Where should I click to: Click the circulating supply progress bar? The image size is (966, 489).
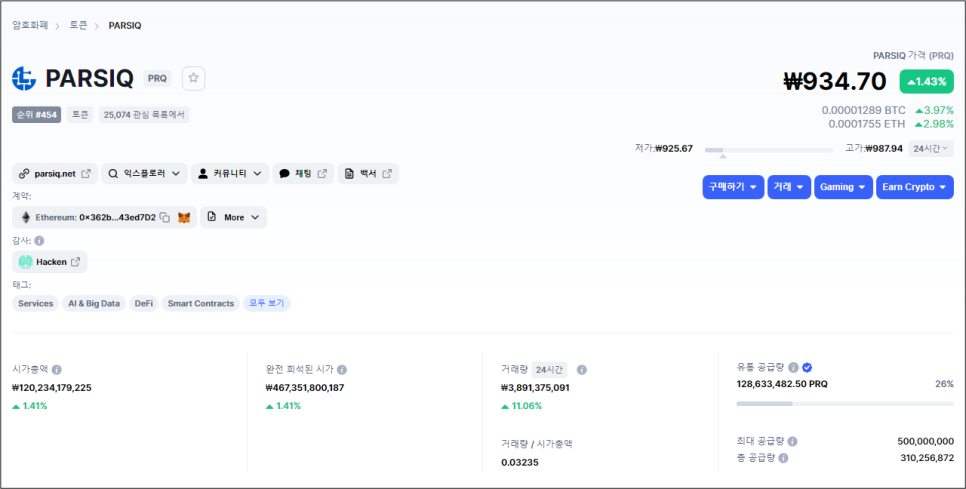(x=845, y=404)
